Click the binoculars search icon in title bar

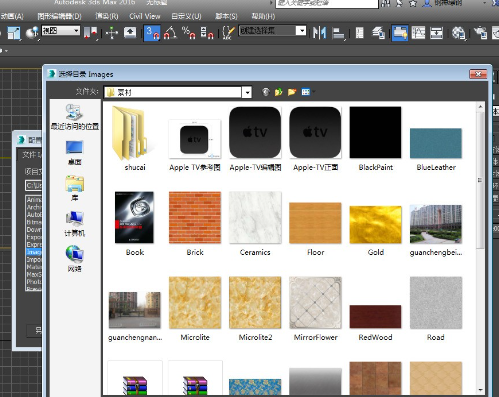(386, 3)
